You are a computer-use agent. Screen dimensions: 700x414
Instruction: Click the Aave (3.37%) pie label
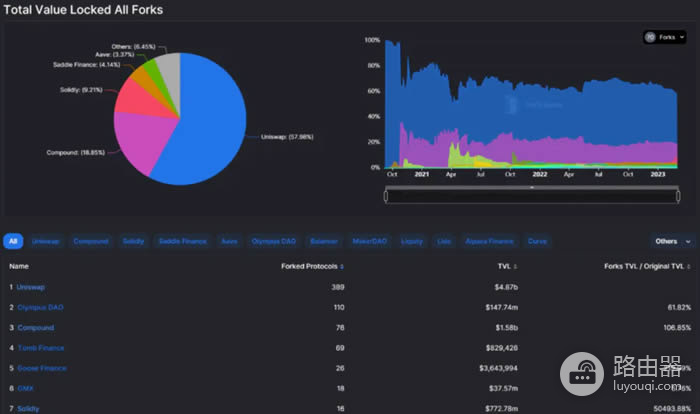click(x=114, y=54)
